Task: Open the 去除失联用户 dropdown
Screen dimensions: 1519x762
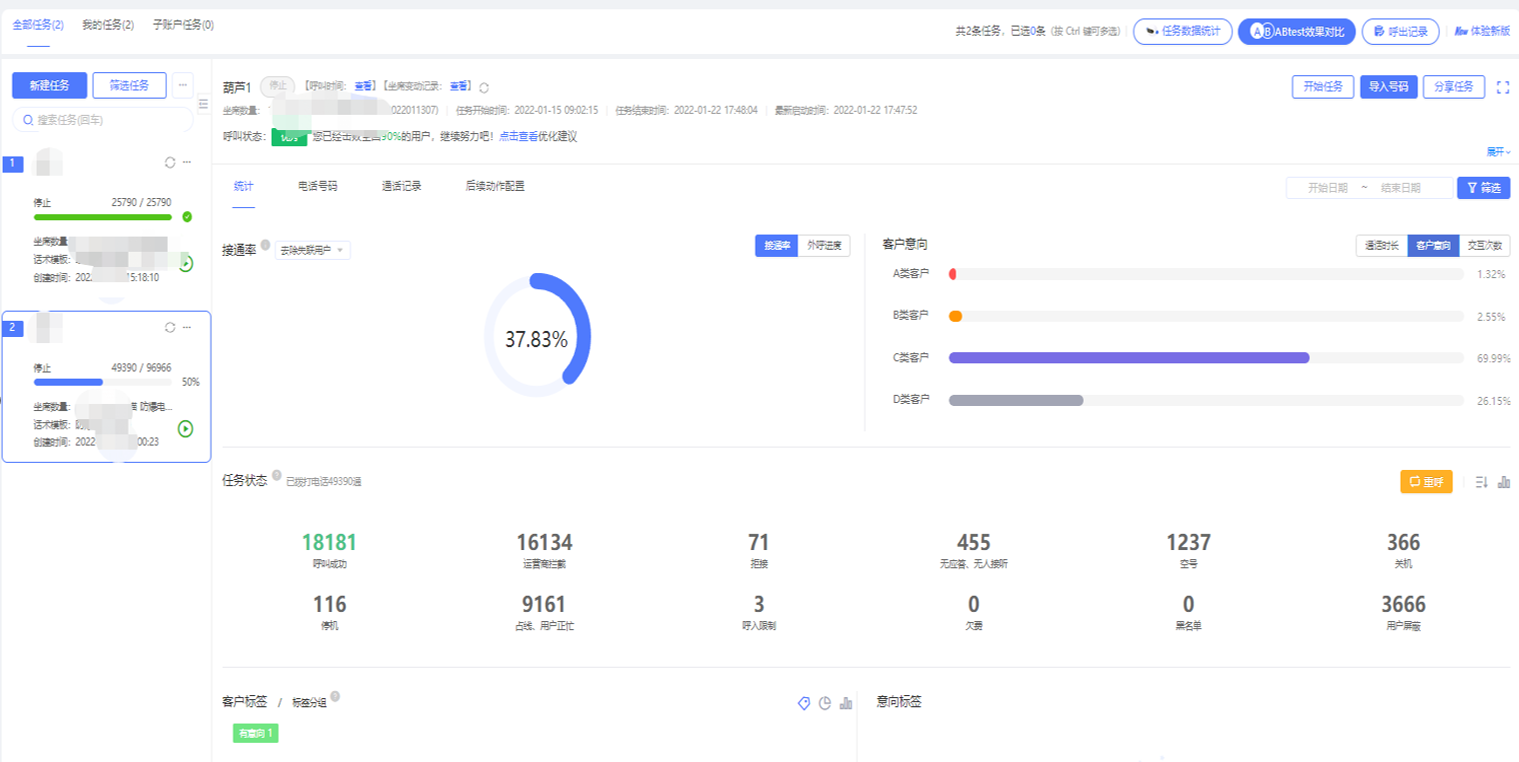Action: coord(313,250)
